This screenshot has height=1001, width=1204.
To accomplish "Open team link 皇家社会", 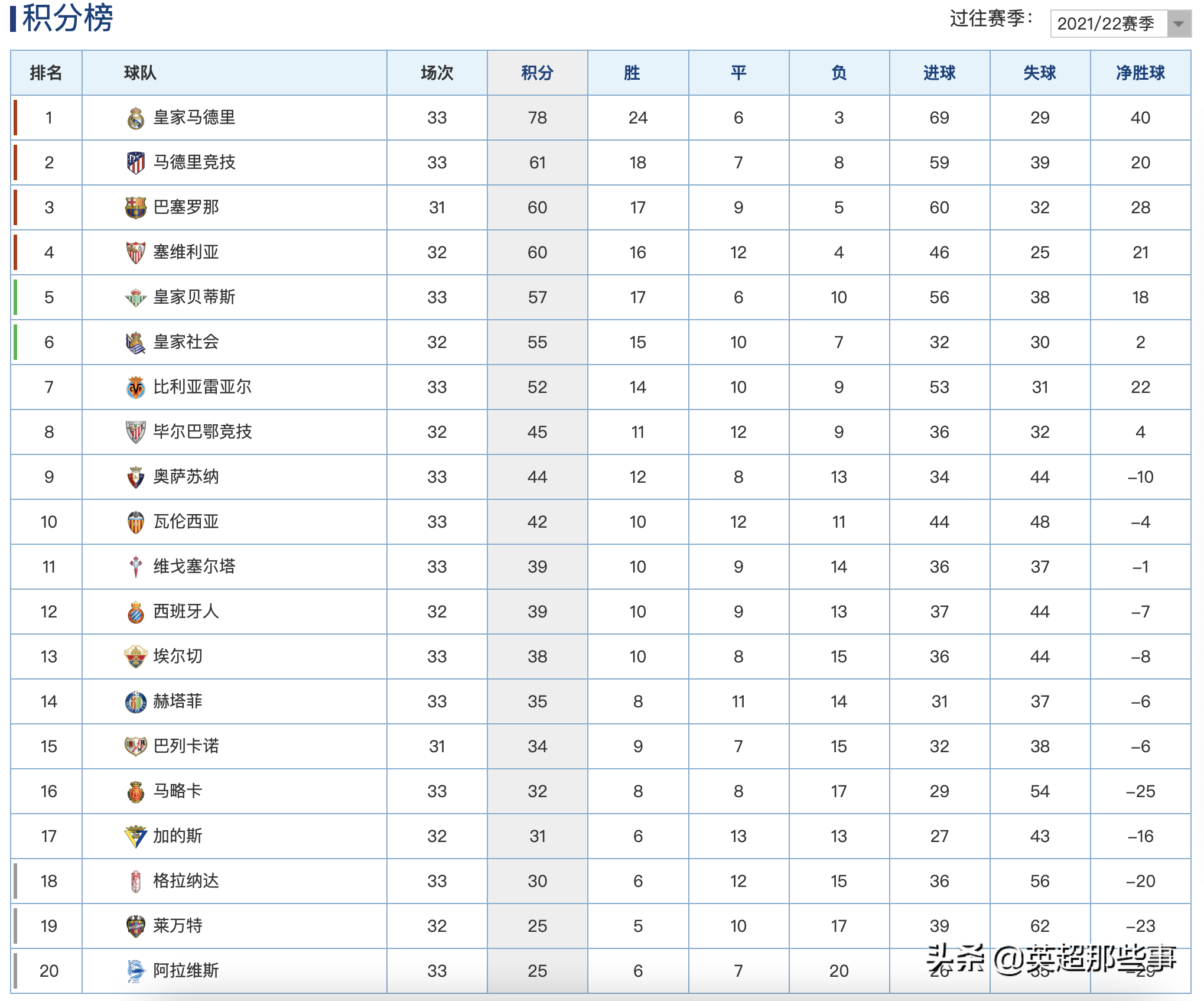I will (186, 342).
